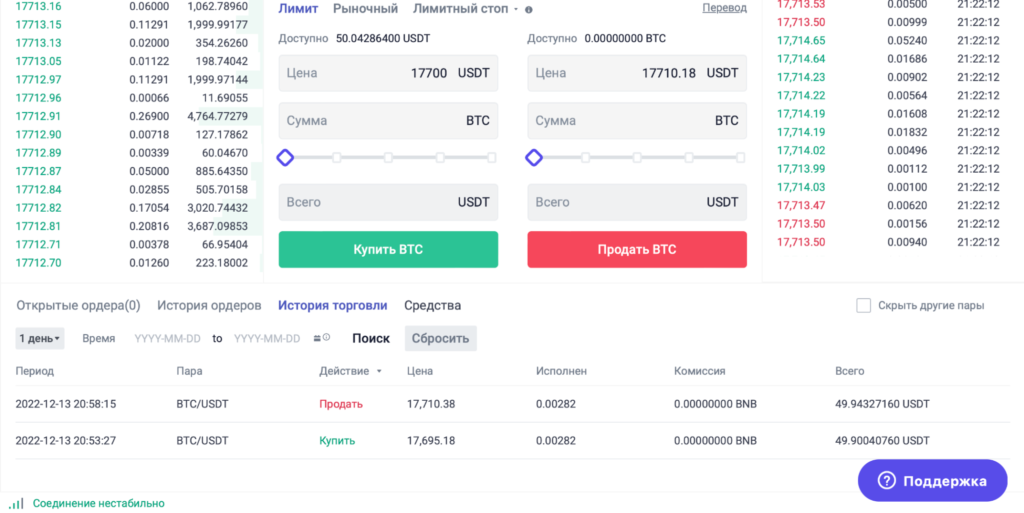
Task: Expand the Лимитный стоп order type dropdown
Action: (515, 9)
